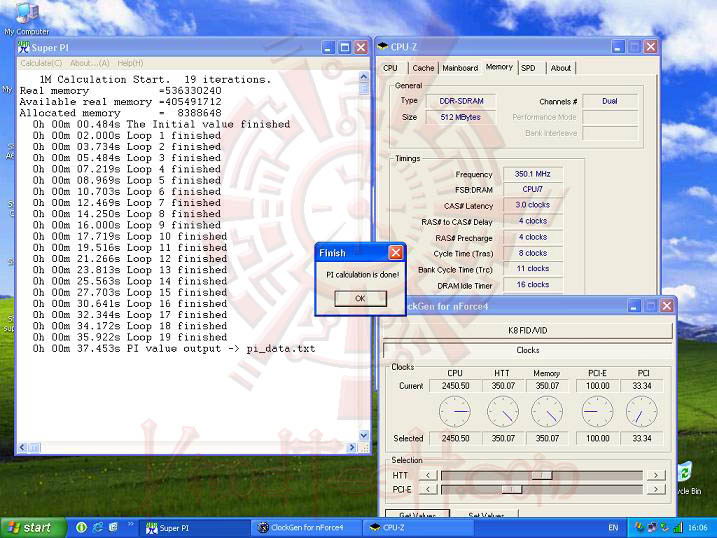The image size is (717, 538).
Task: Click HTT slider left arrow
Action: [428, 475]
